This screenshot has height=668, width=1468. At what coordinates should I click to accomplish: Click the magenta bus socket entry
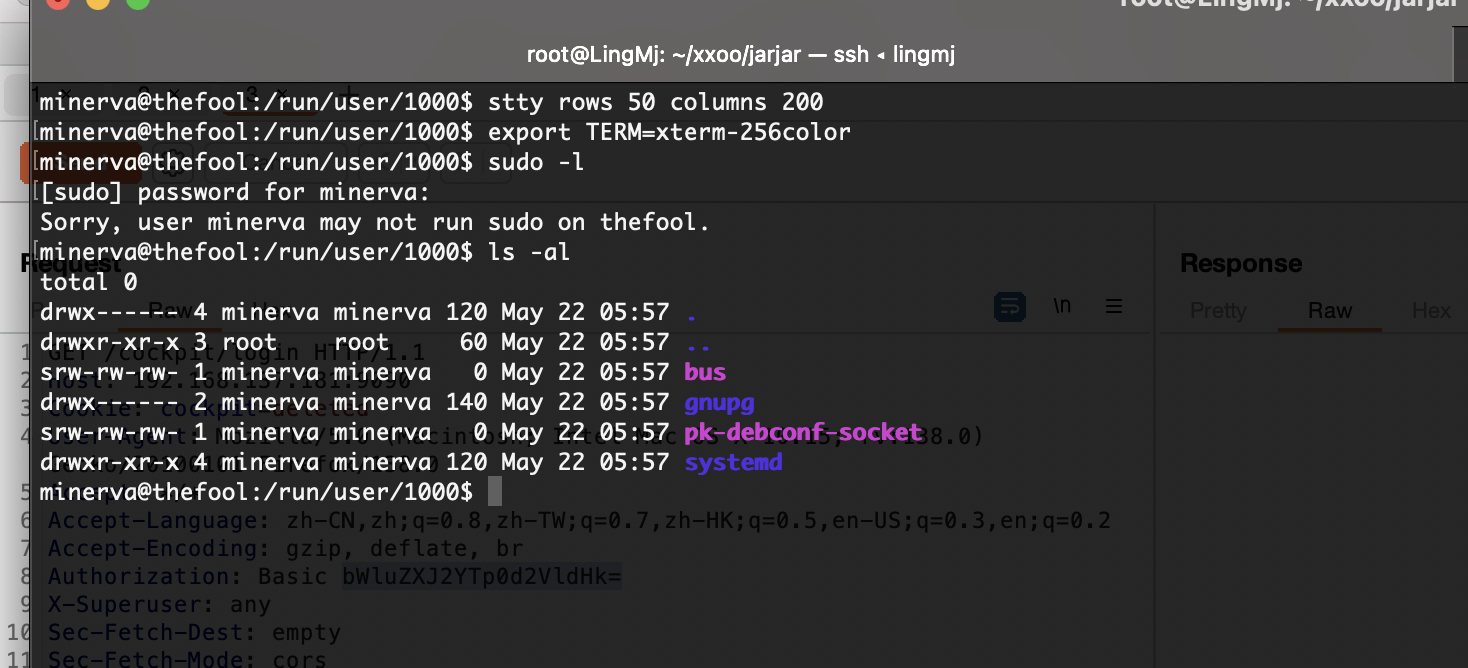[x=705, y=372]
